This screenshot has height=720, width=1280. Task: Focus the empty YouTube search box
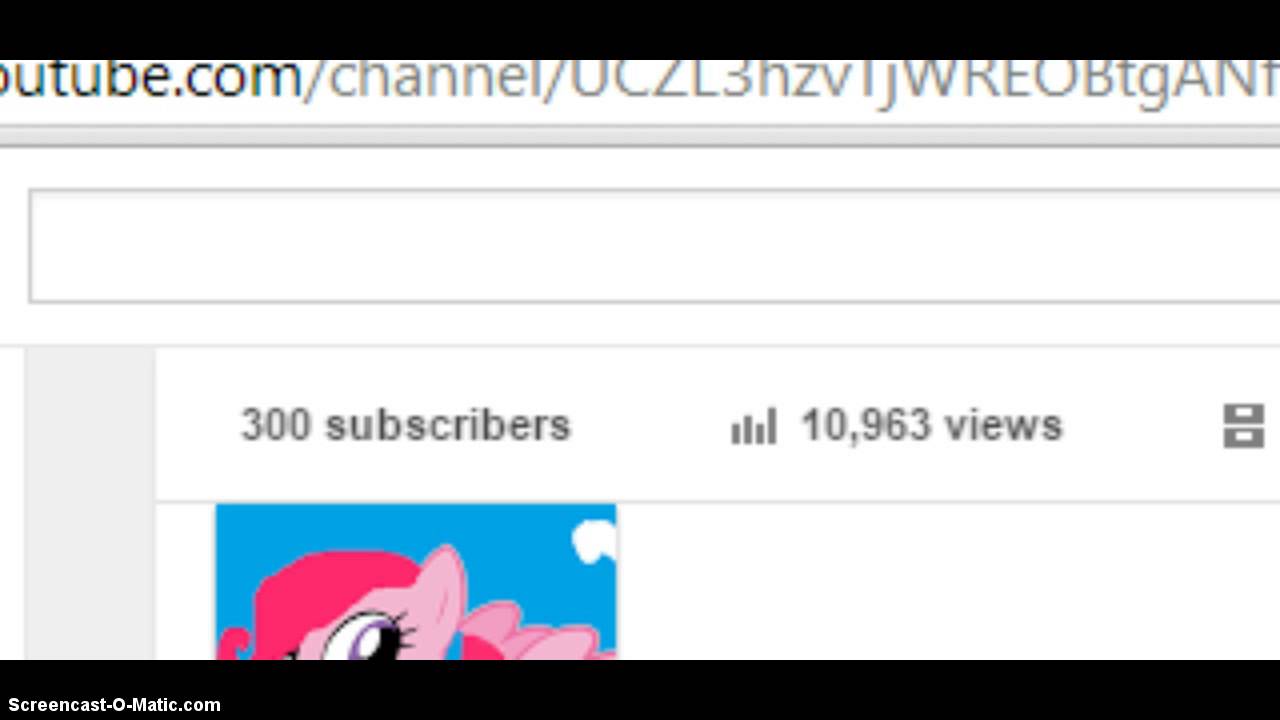pos(654,246)
